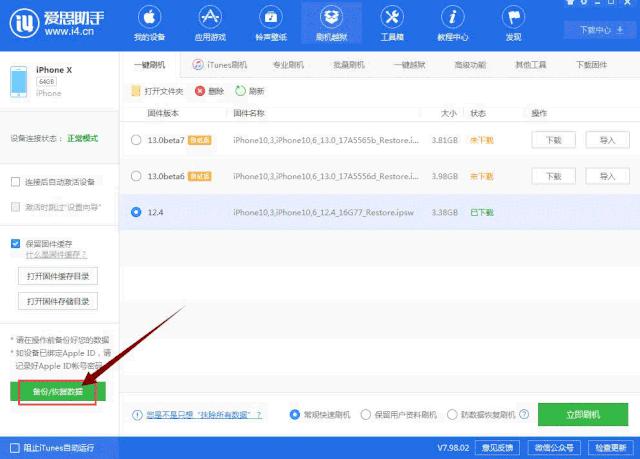
Task: Click 大小 column header
Action: tap(449, 113)
